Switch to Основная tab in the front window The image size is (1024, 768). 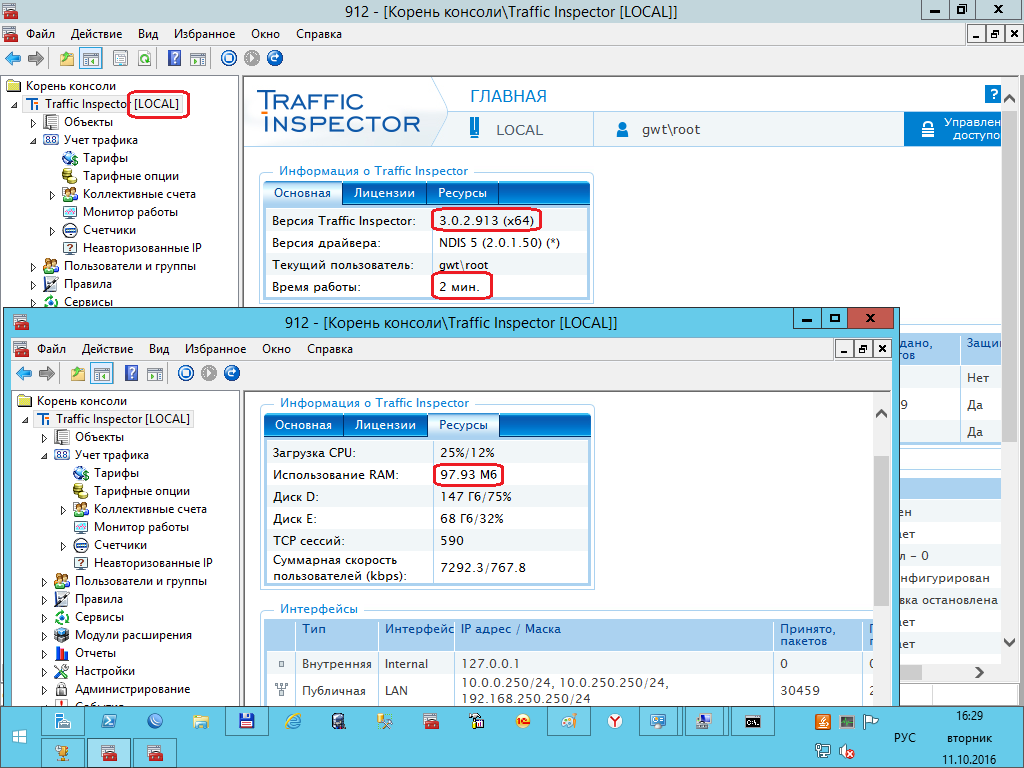(303, 425)
